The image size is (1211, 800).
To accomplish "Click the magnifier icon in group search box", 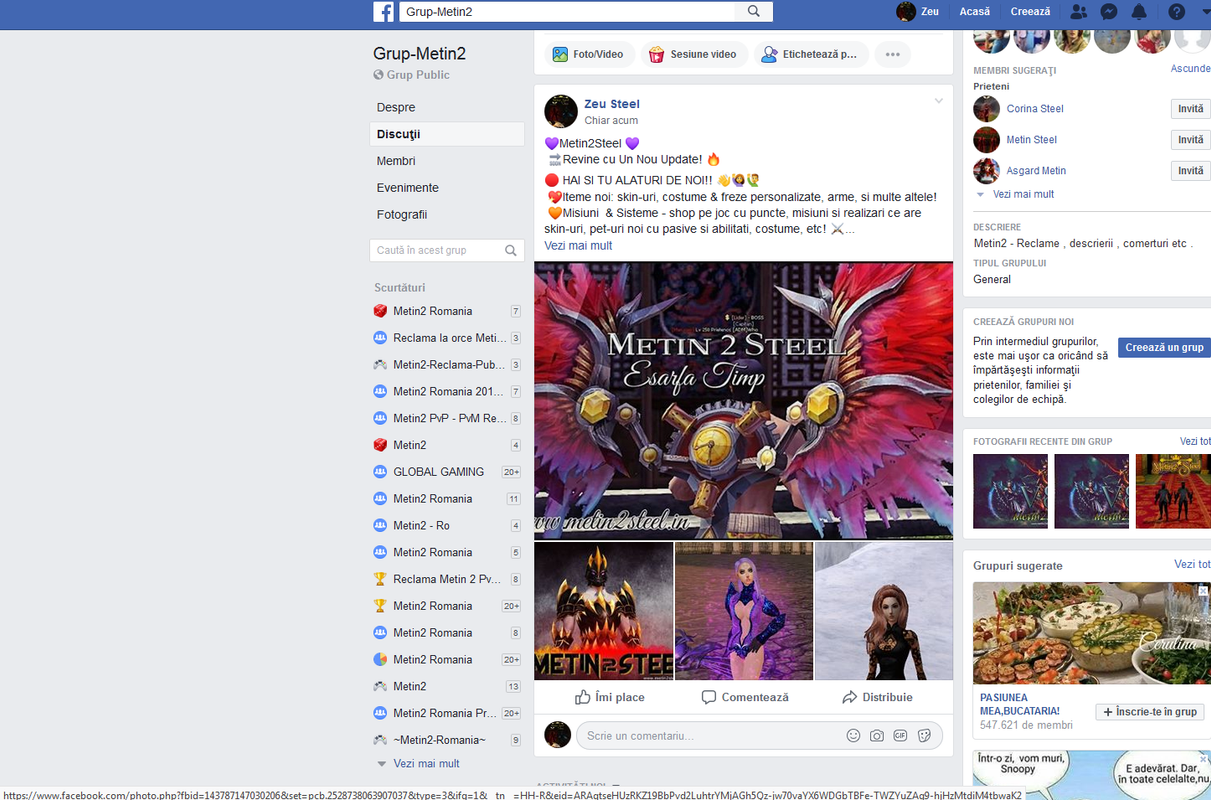I will tap(511, 250).
